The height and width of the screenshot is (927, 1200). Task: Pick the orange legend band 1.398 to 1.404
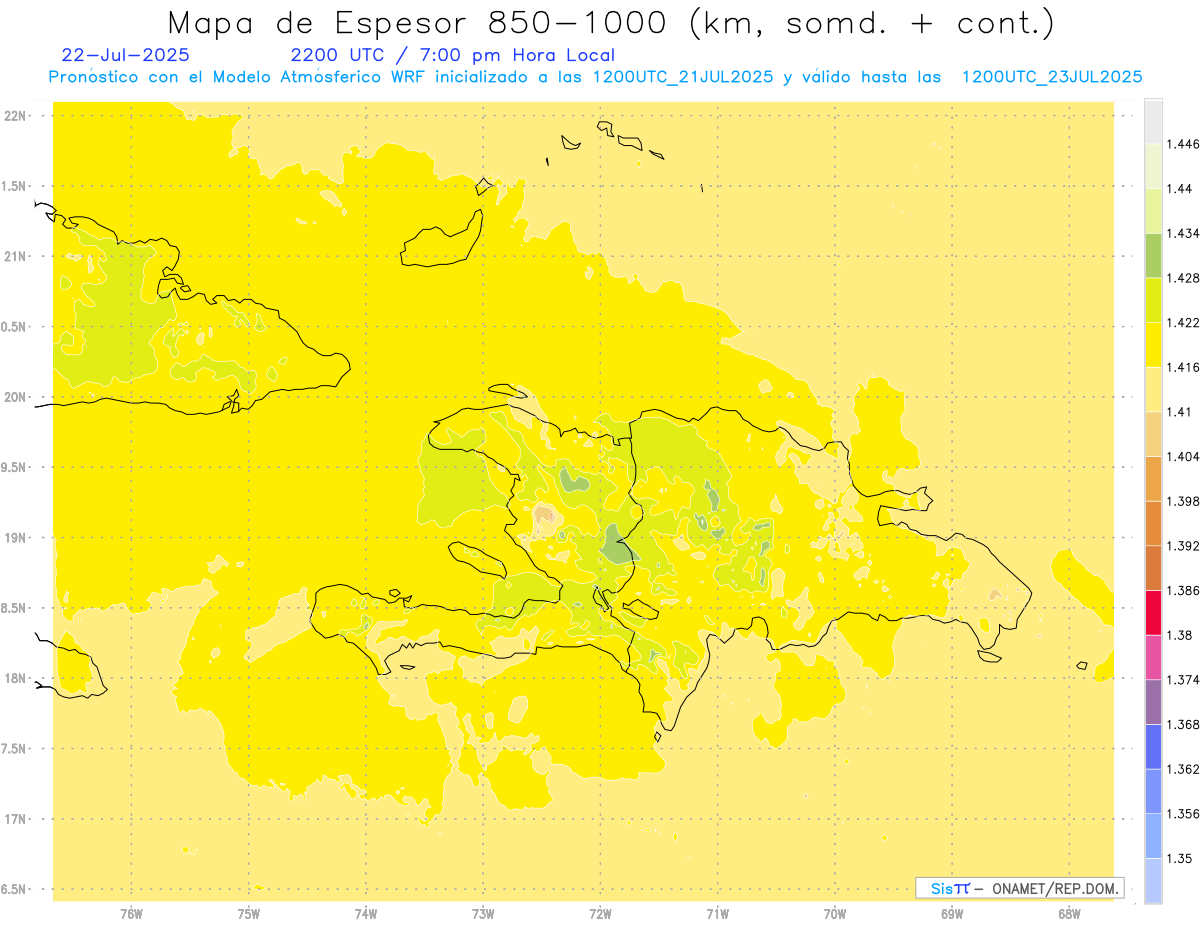coord(1153,478)
